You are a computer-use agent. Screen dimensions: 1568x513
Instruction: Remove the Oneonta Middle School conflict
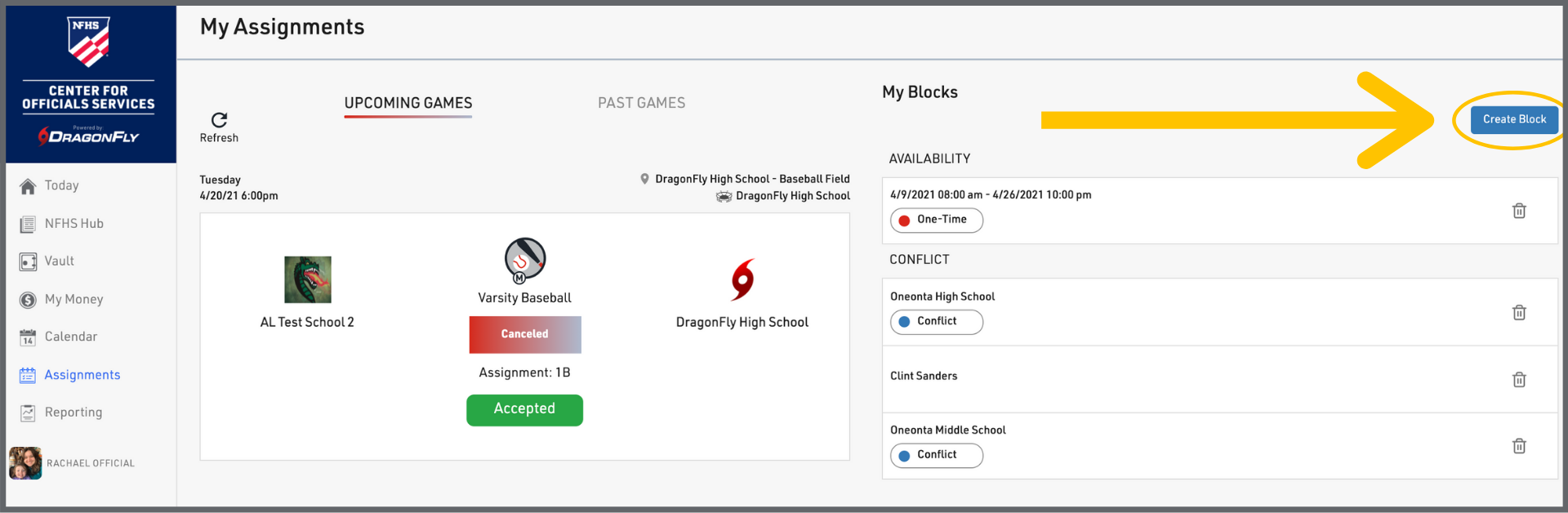pyautogui.click(x=1518, y=446)
